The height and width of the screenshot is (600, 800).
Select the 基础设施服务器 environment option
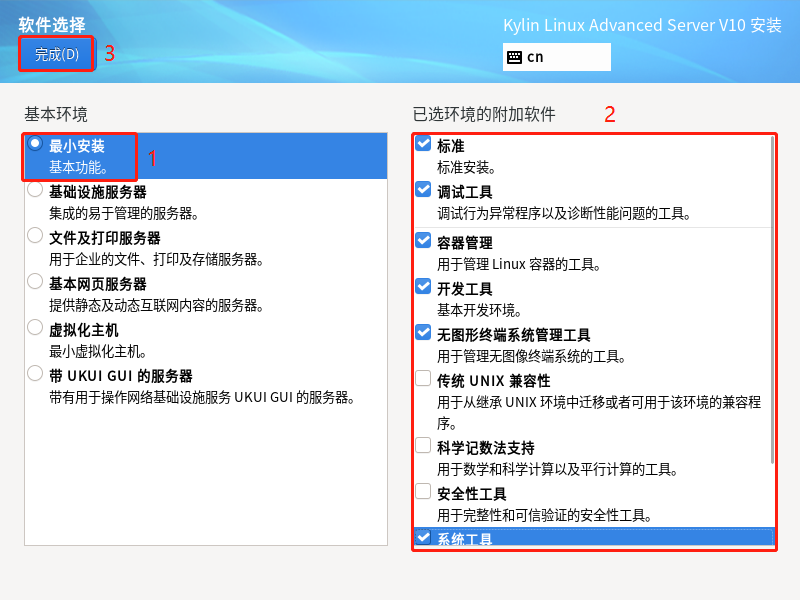[x=35, y=190]
